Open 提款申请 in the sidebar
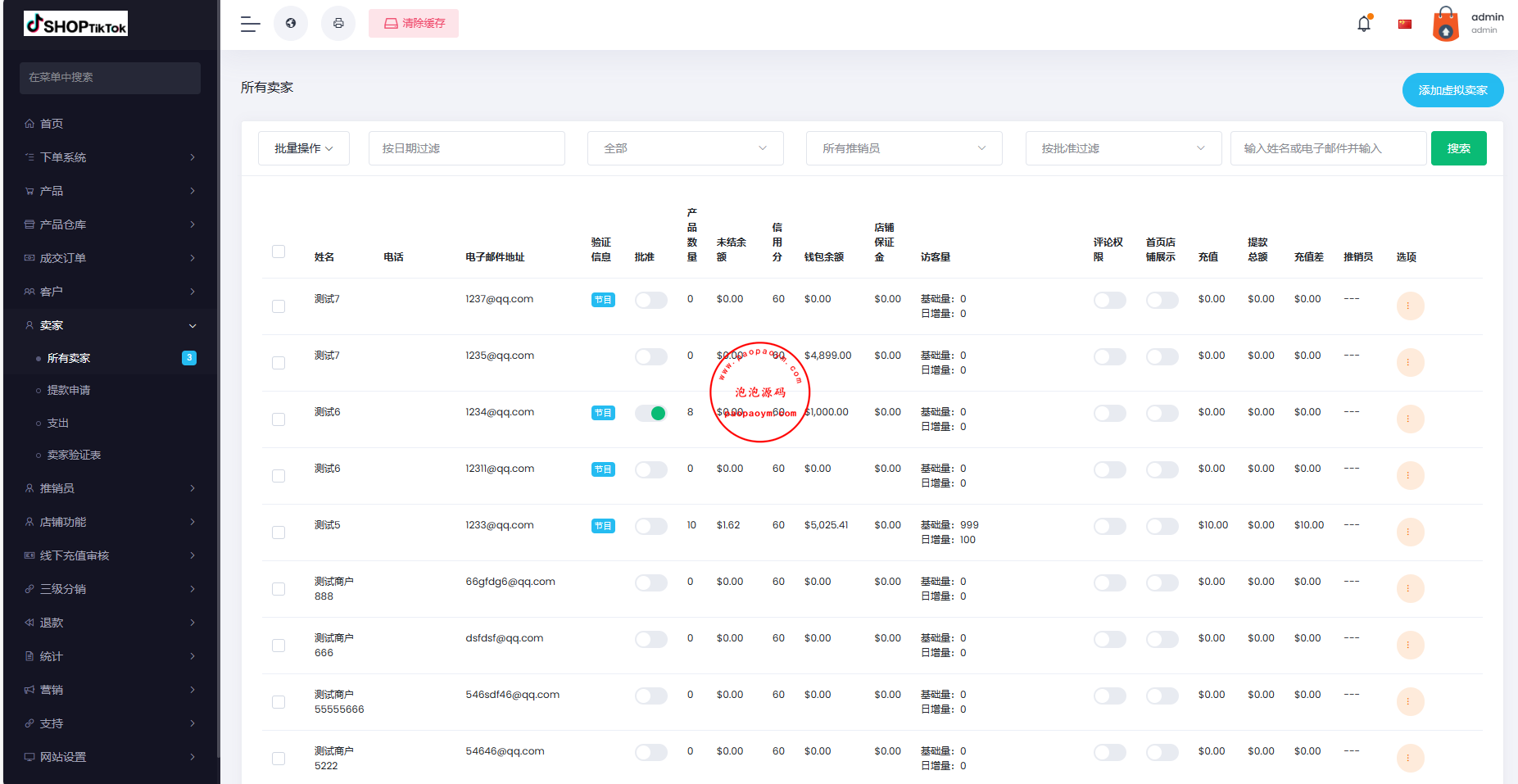 (69, 391)
